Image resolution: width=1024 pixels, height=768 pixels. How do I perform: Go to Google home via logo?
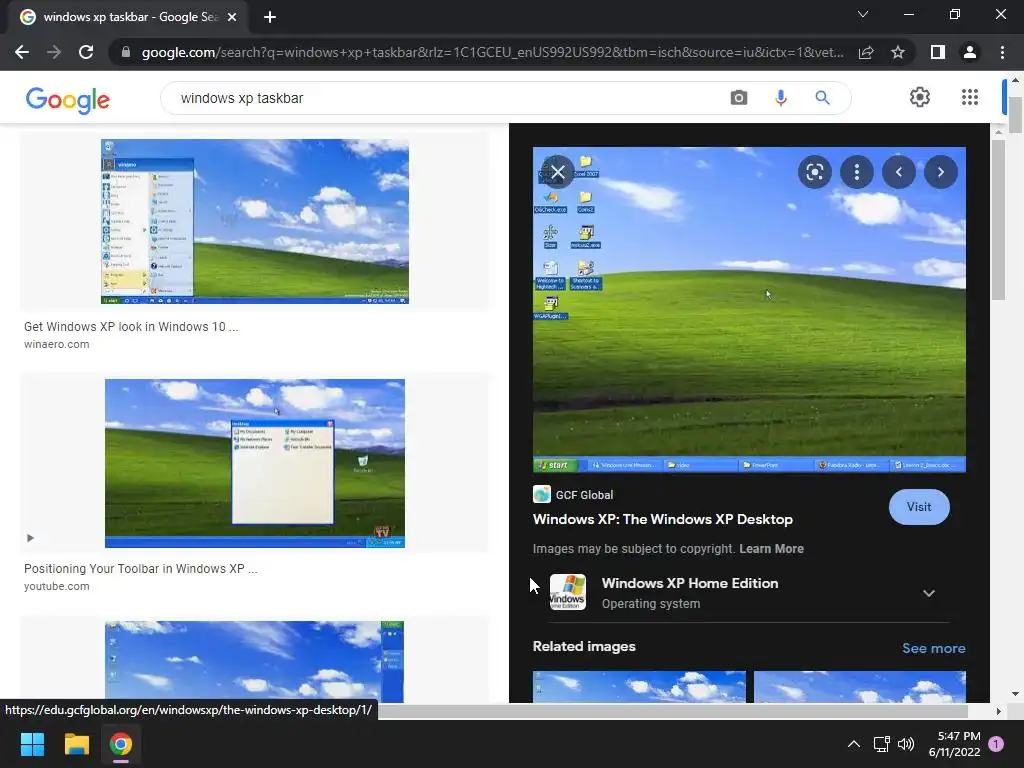(x=67, y=99)
